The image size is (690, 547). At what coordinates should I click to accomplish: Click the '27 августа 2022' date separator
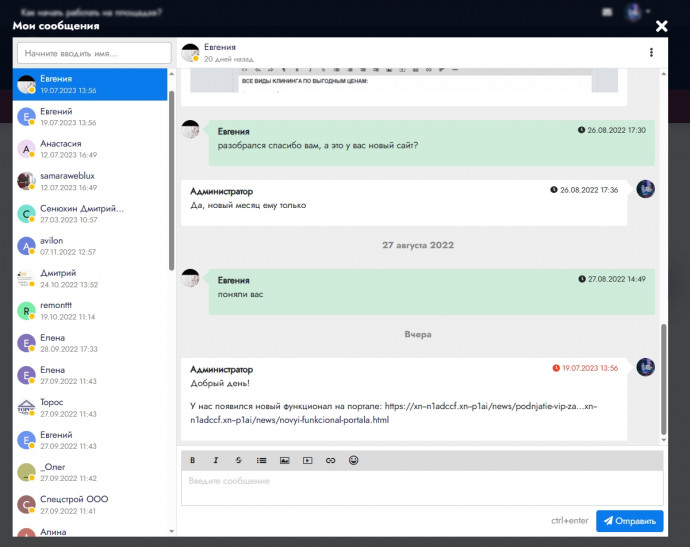(x=418, y=245)
